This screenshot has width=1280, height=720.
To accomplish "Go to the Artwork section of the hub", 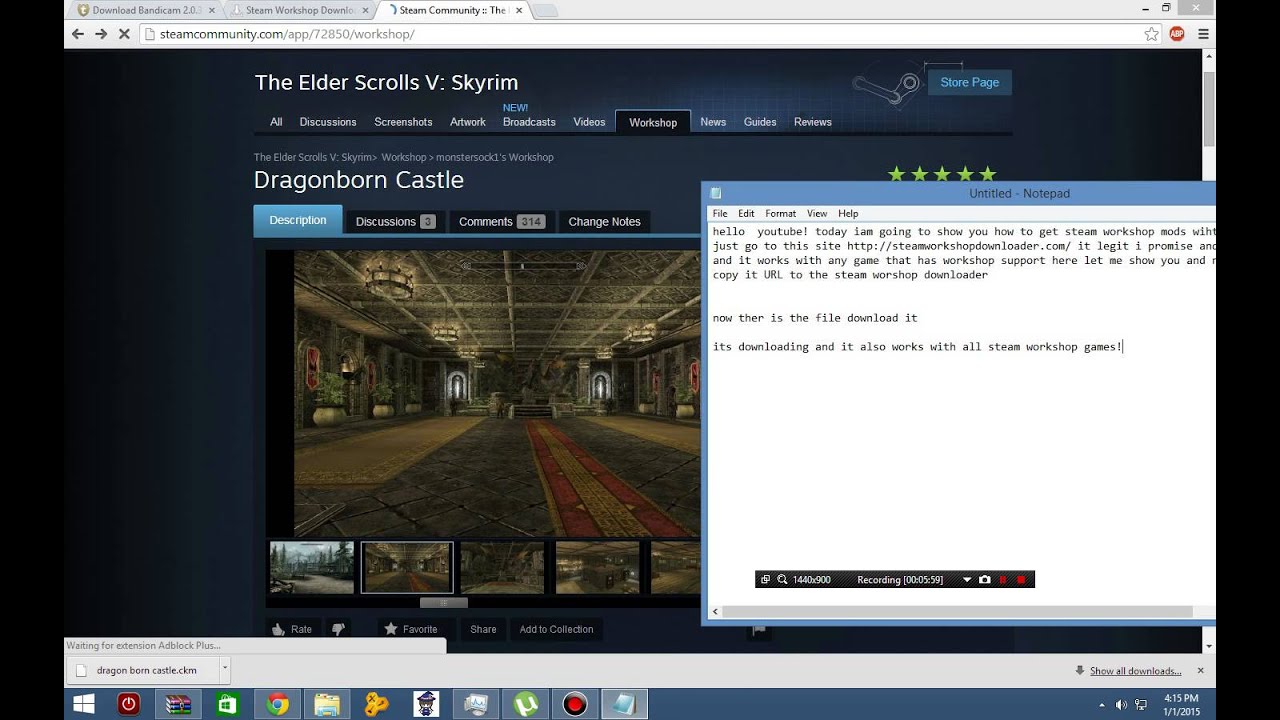I will point(467,122).
